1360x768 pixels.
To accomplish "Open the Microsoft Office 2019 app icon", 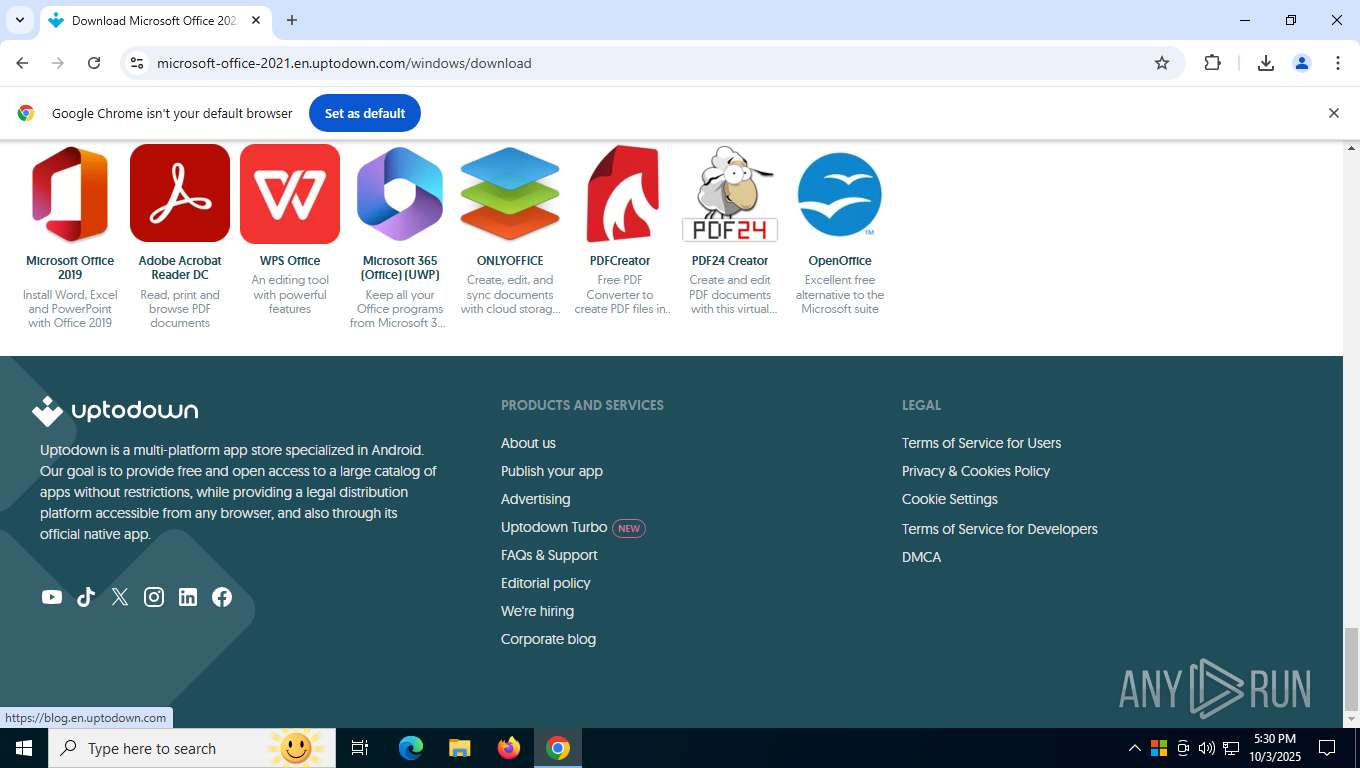I will 70,193.
